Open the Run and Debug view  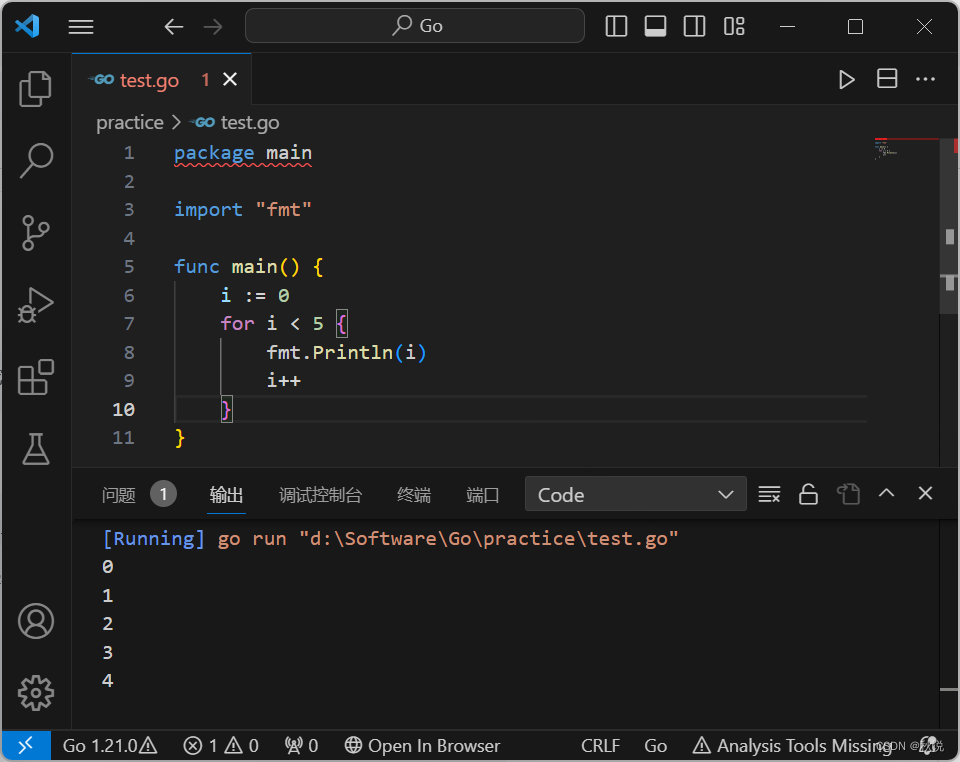36,304
